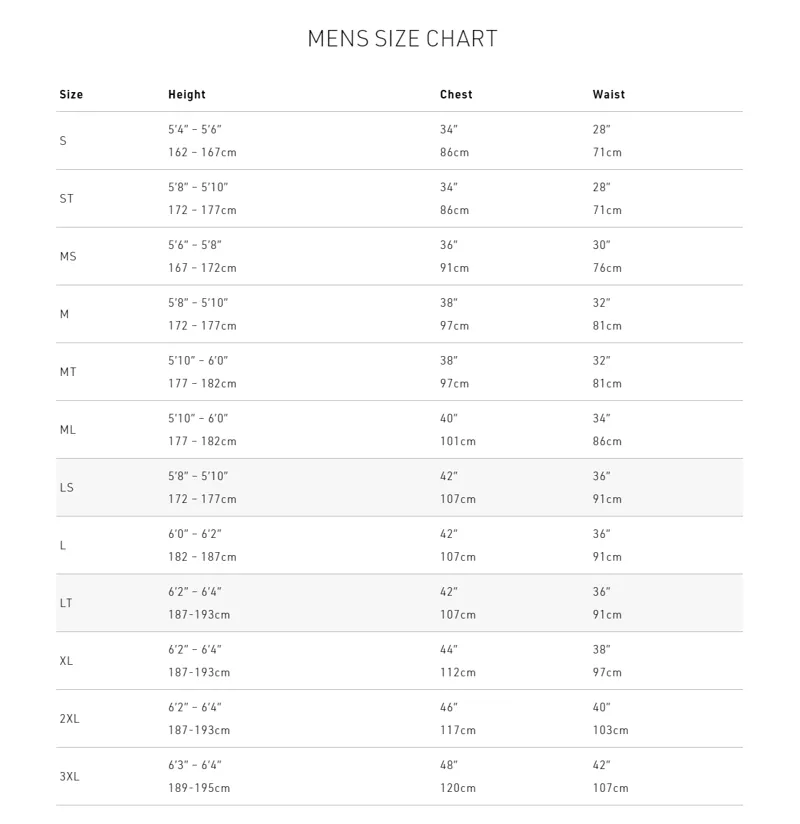
Task: Select the LT size row label
Action: pyautogui.click(x=66, y=603)
